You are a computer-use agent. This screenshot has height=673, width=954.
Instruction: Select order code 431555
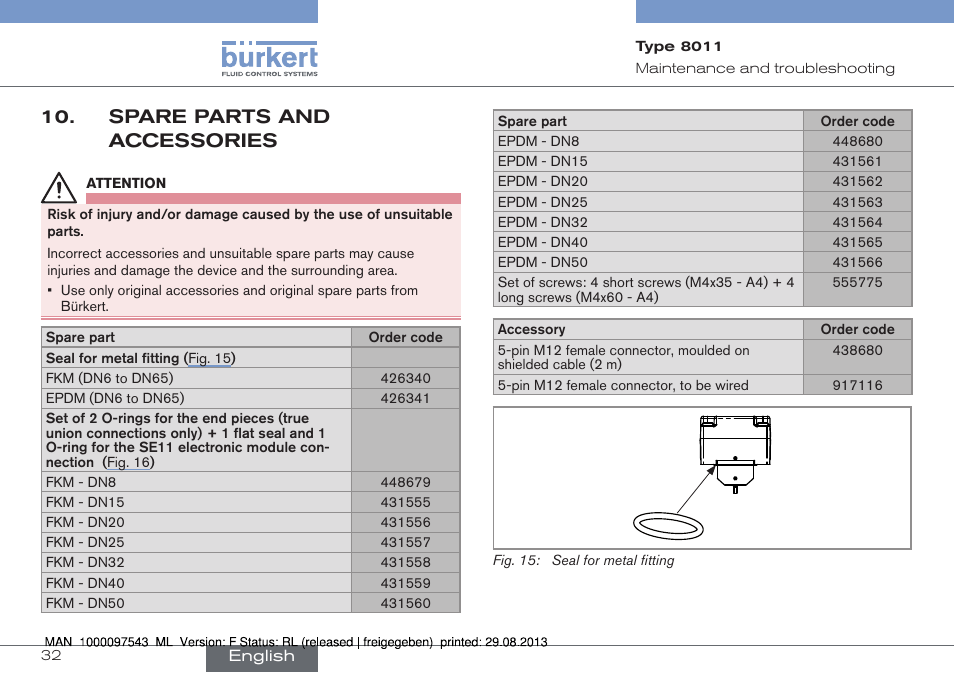tap(405, 502)
